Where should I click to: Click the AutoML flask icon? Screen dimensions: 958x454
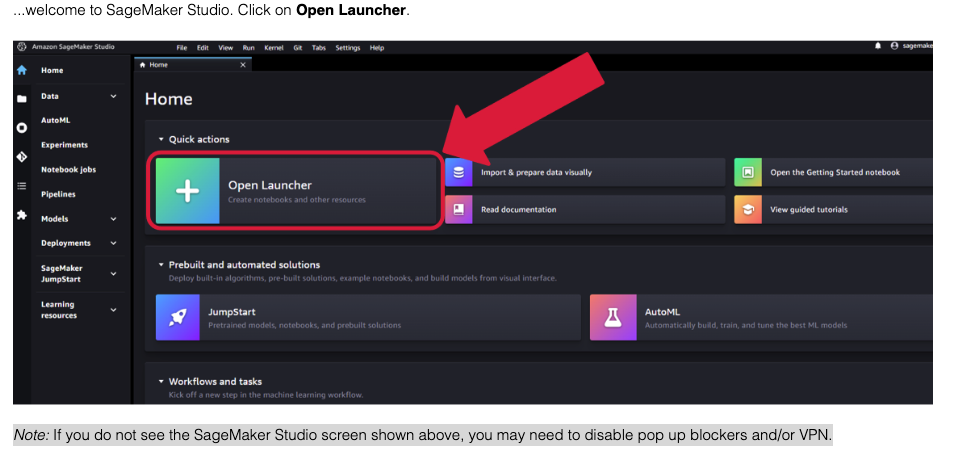point(613,317)
